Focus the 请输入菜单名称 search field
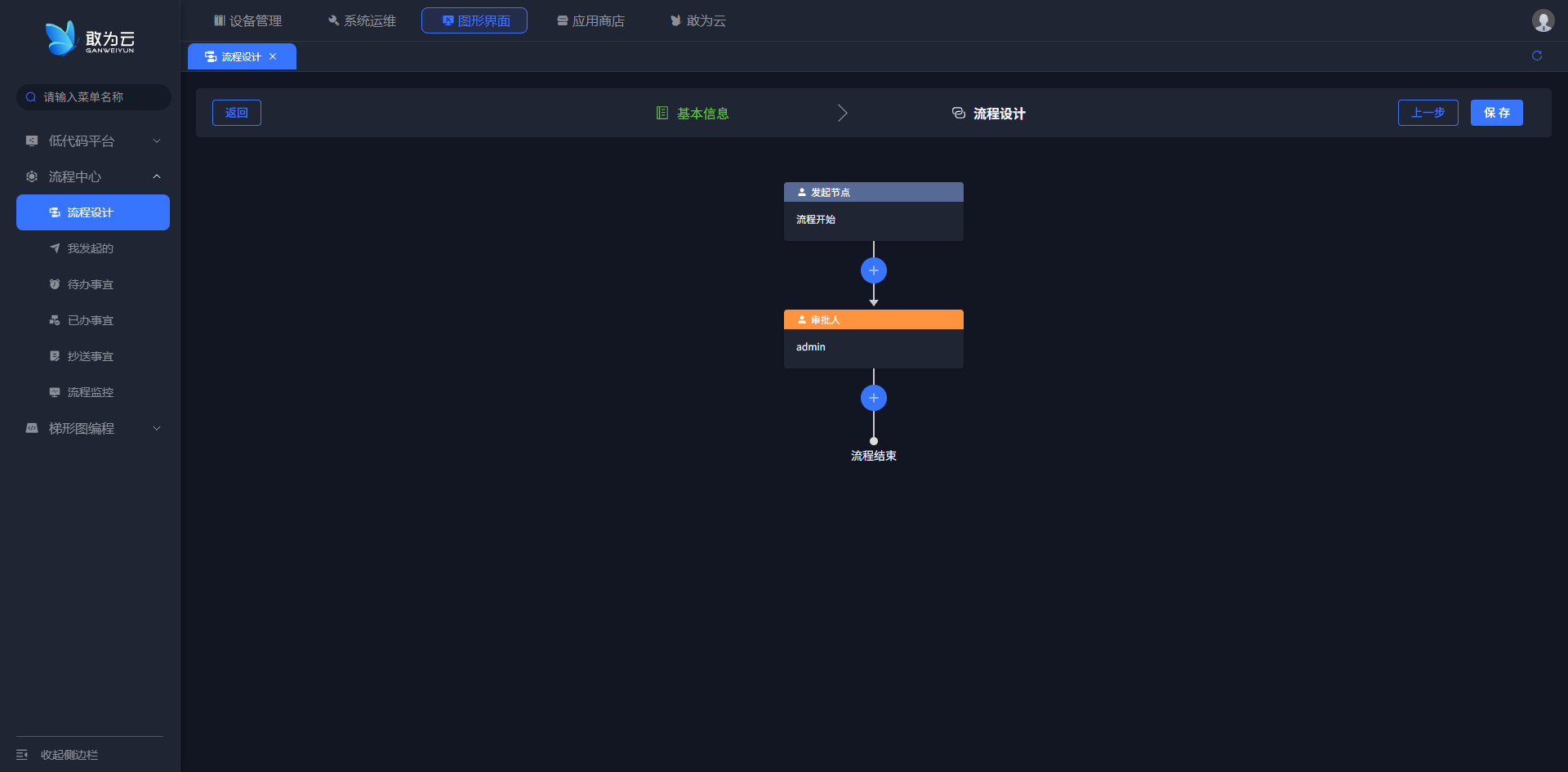This screenshot has width=1568, height=772. pos(94,97)
